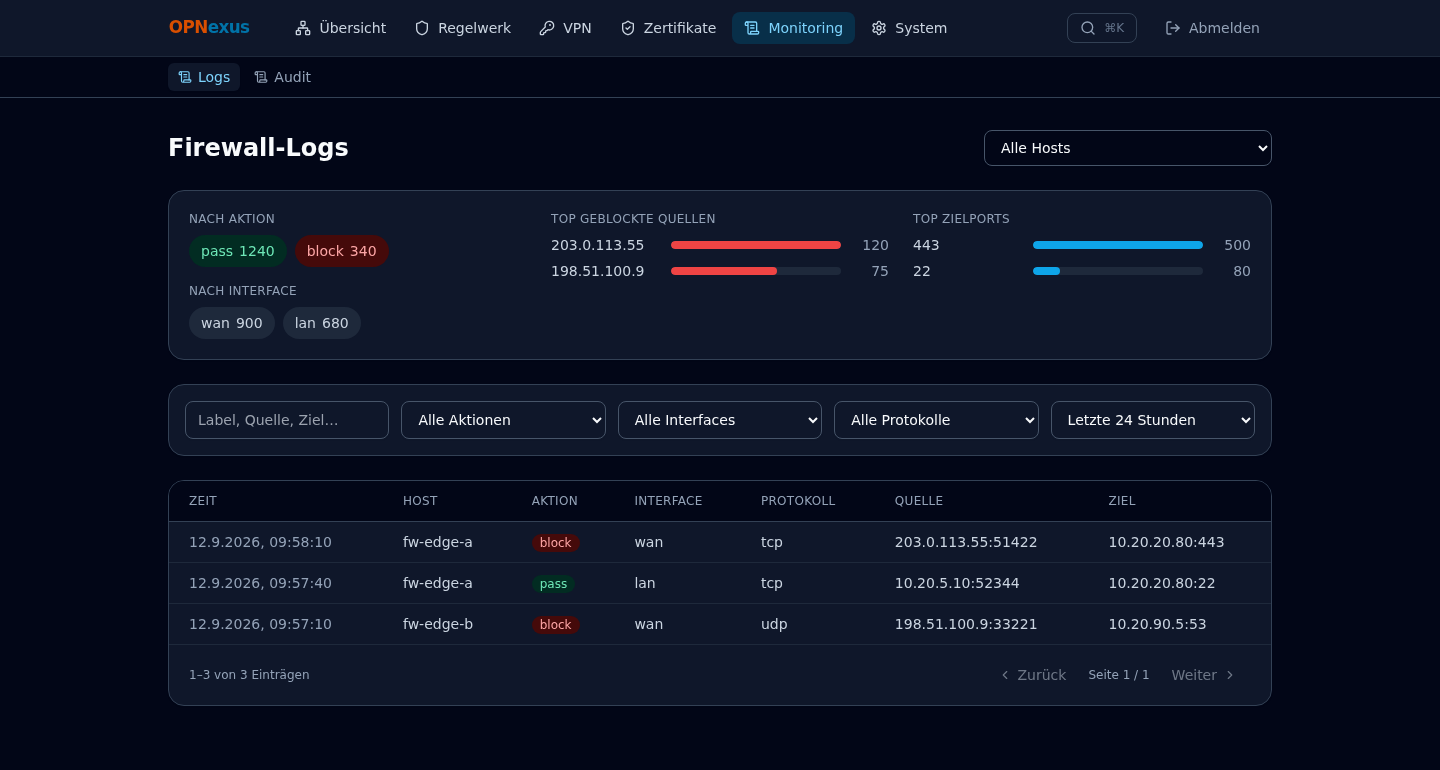
Task: Sort by the Zeit column header
Action: tap(203, 501)
